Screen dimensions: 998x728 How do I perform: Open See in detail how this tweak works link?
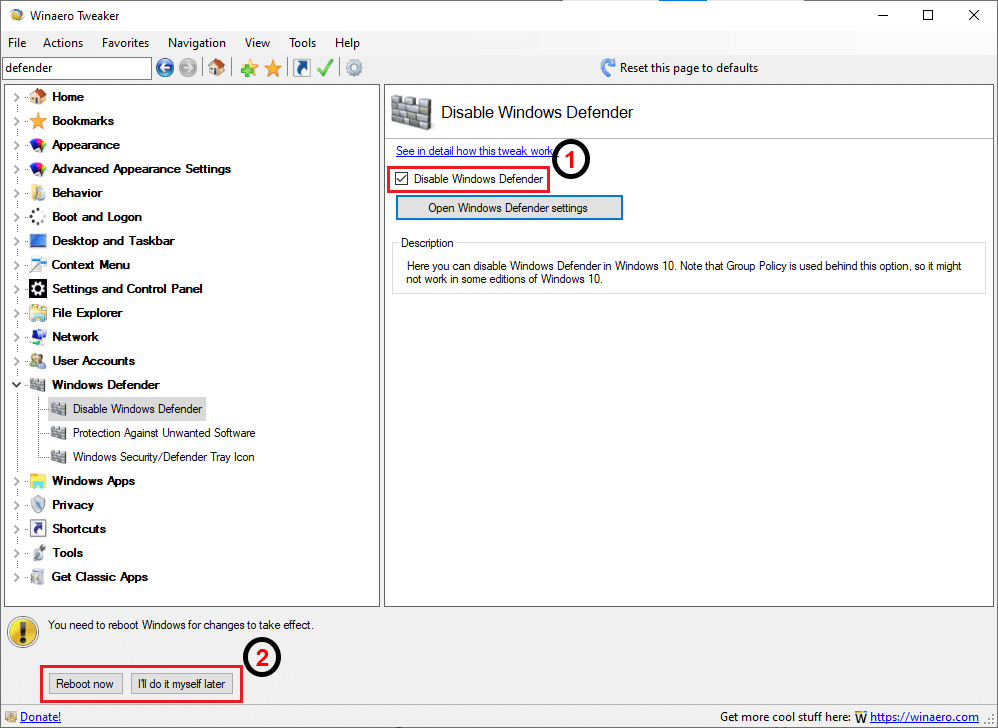(476, 151)
